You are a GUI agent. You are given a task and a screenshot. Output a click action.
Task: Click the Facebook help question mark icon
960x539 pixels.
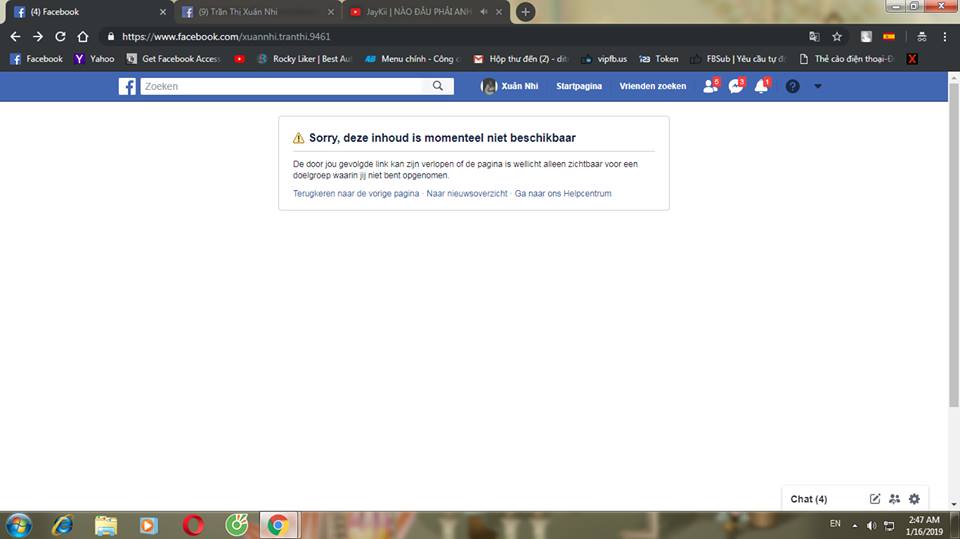pos(792,87)
